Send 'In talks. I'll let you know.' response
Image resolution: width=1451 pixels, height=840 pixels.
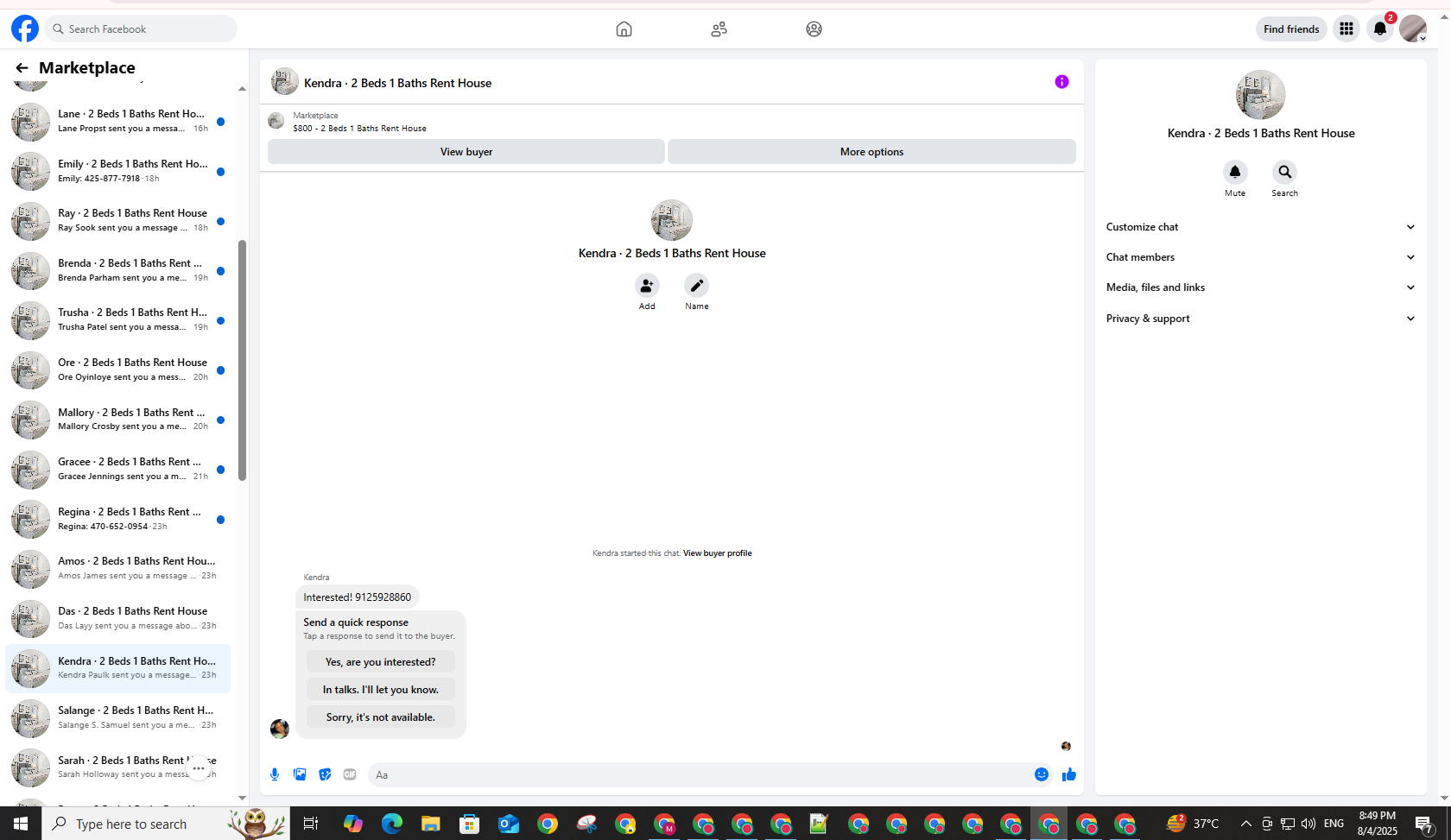pyautogui.click(x=381, y=690)
